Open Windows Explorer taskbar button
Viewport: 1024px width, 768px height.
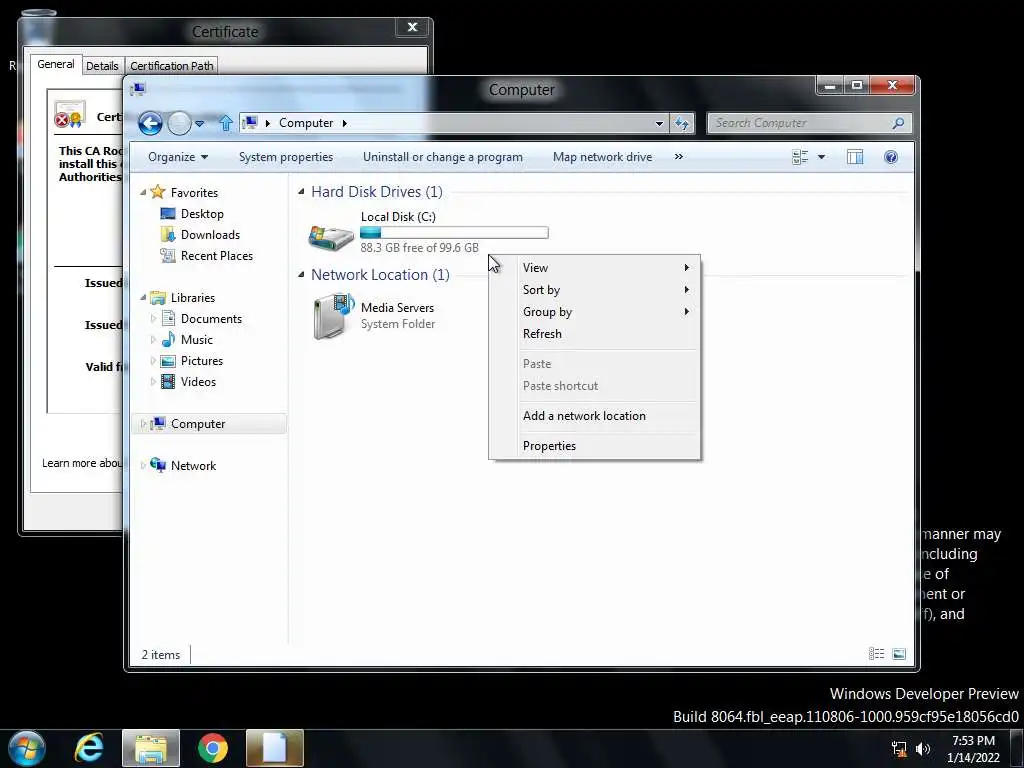[151, 748]
